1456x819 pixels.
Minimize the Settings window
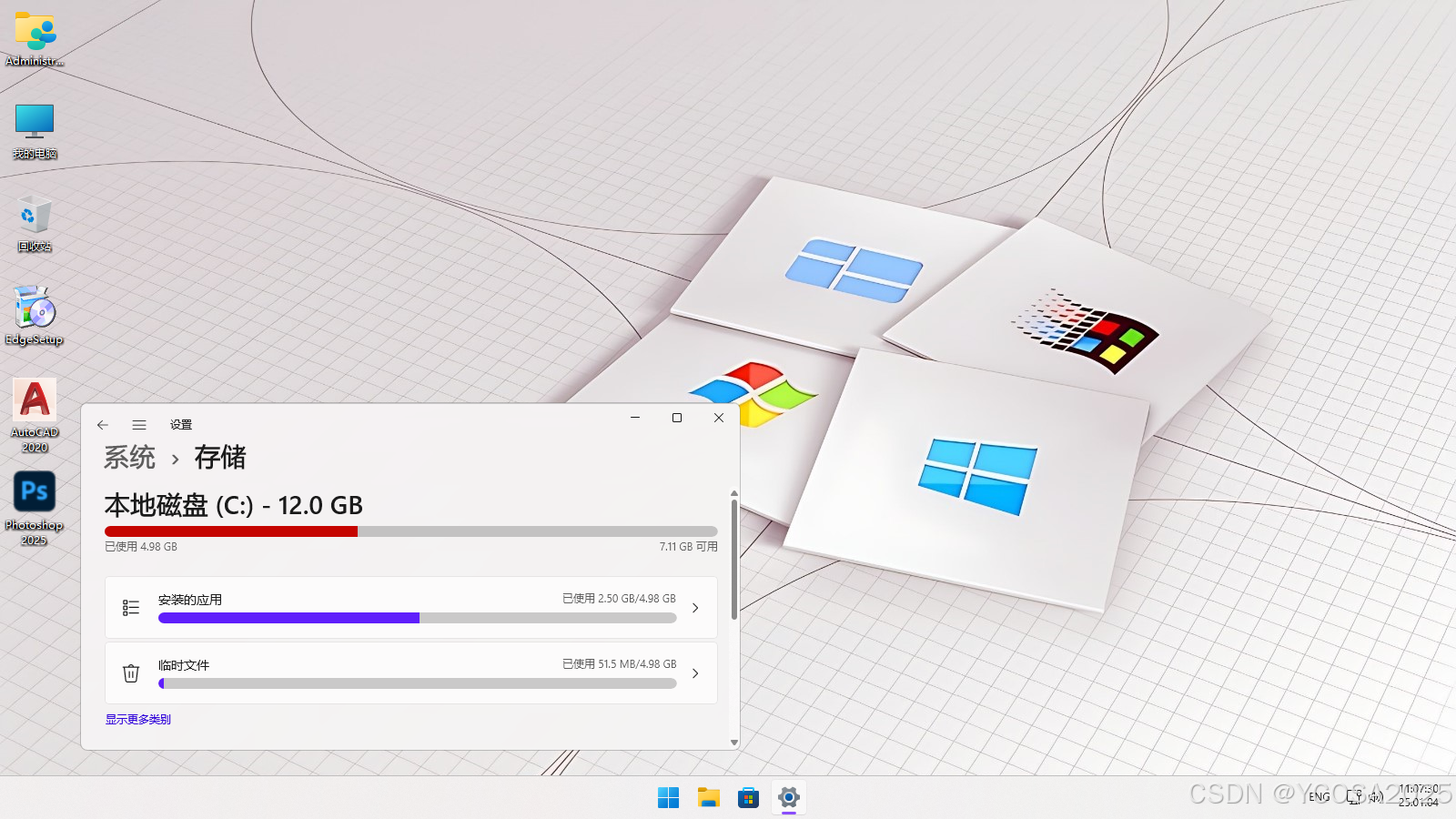635,418
